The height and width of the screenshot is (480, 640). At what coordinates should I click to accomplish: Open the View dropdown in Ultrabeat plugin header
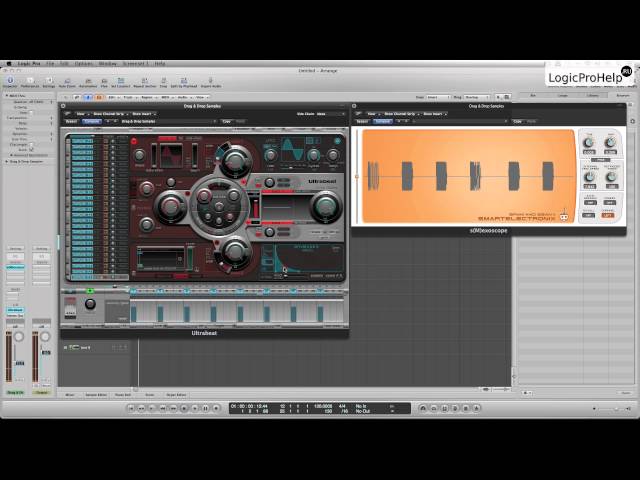[x=81, y=114]
